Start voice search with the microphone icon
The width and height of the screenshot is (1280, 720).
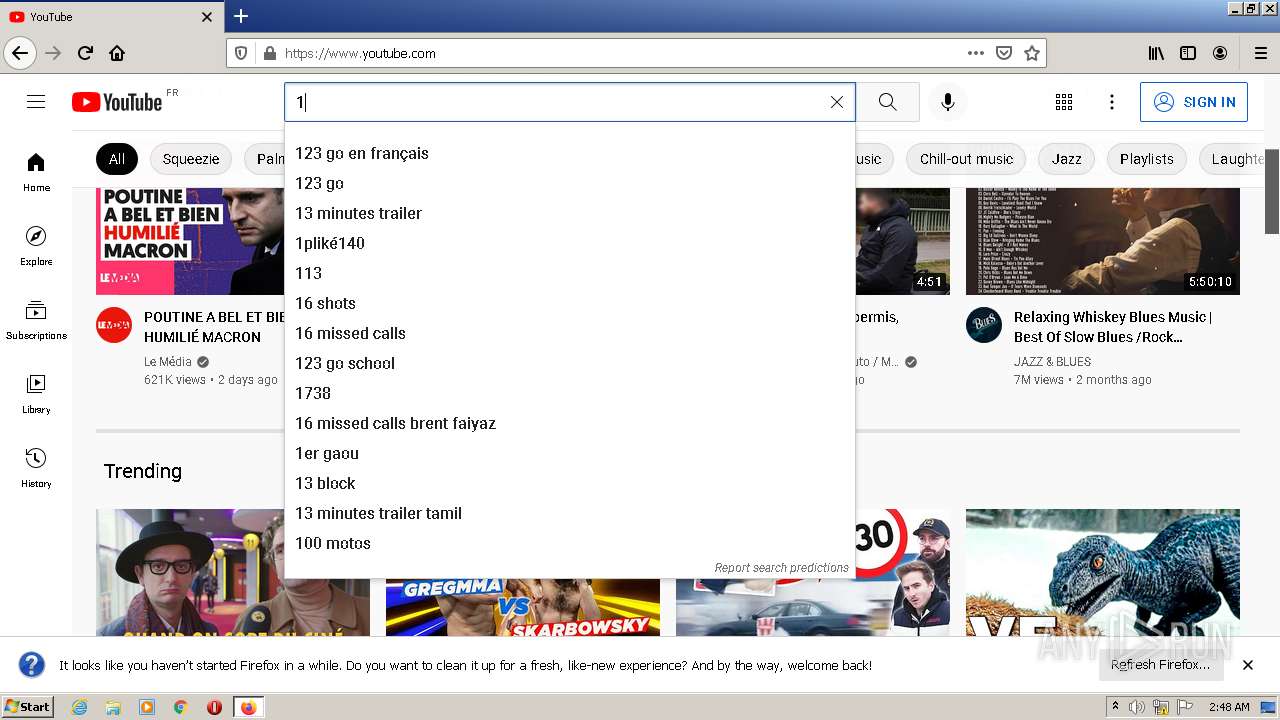click(948, 102)
